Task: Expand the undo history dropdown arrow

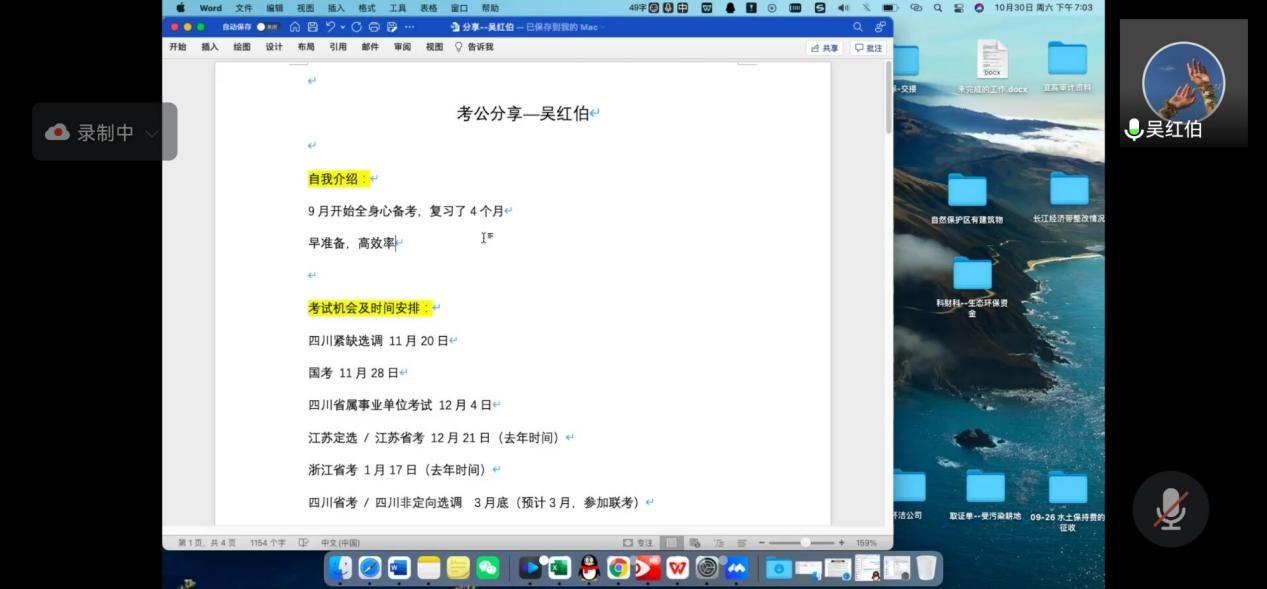Action: coord(342,27)
